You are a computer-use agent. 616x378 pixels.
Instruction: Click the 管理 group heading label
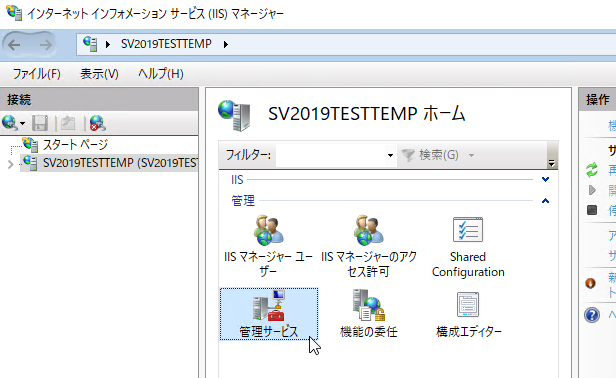pos(243,201)
